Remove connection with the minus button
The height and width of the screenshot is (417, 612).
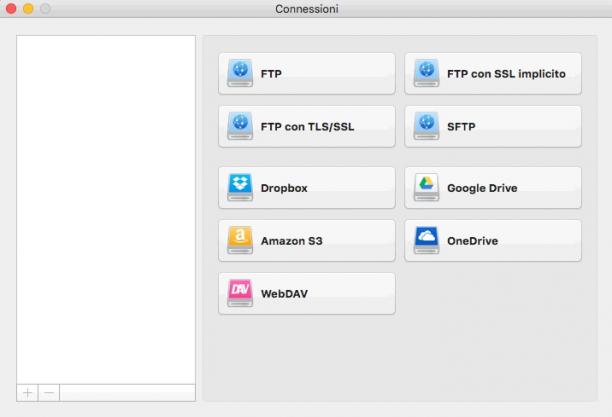pyautogui.click(x=49, y=392)
